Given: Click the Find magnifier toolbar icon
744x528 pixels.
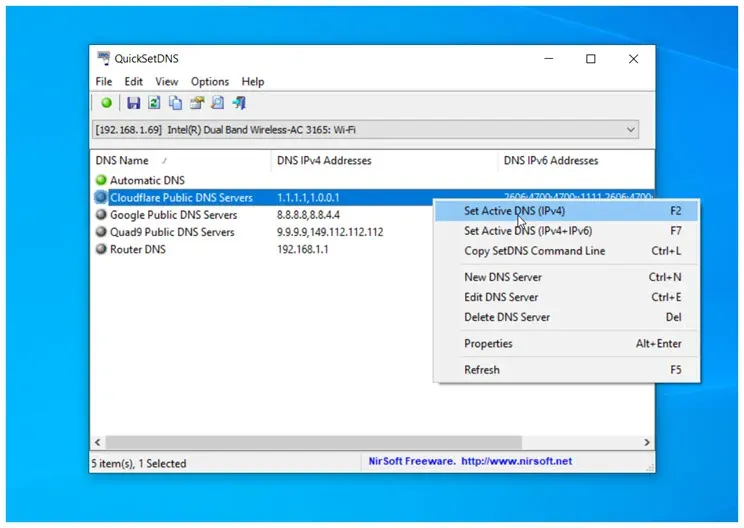Looking at the screenshot, I should click(x=218, y=103).
